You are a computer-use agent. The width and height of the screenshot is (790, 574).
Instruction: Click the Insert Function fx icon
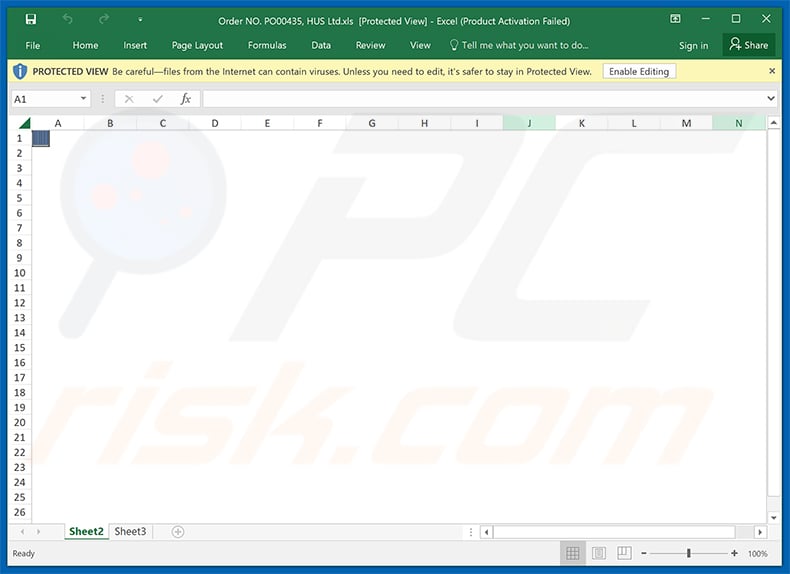(186, 99)
